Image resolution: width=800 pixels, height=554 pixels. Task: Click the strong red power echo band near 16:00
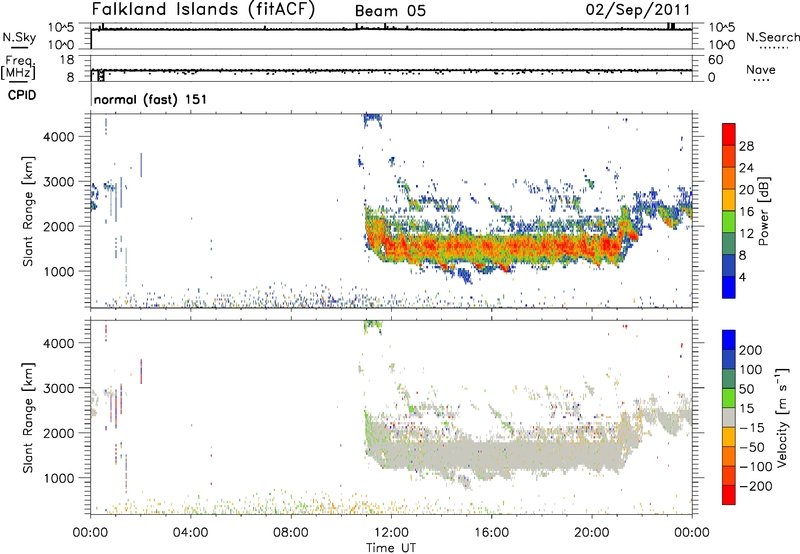point(492,247)
